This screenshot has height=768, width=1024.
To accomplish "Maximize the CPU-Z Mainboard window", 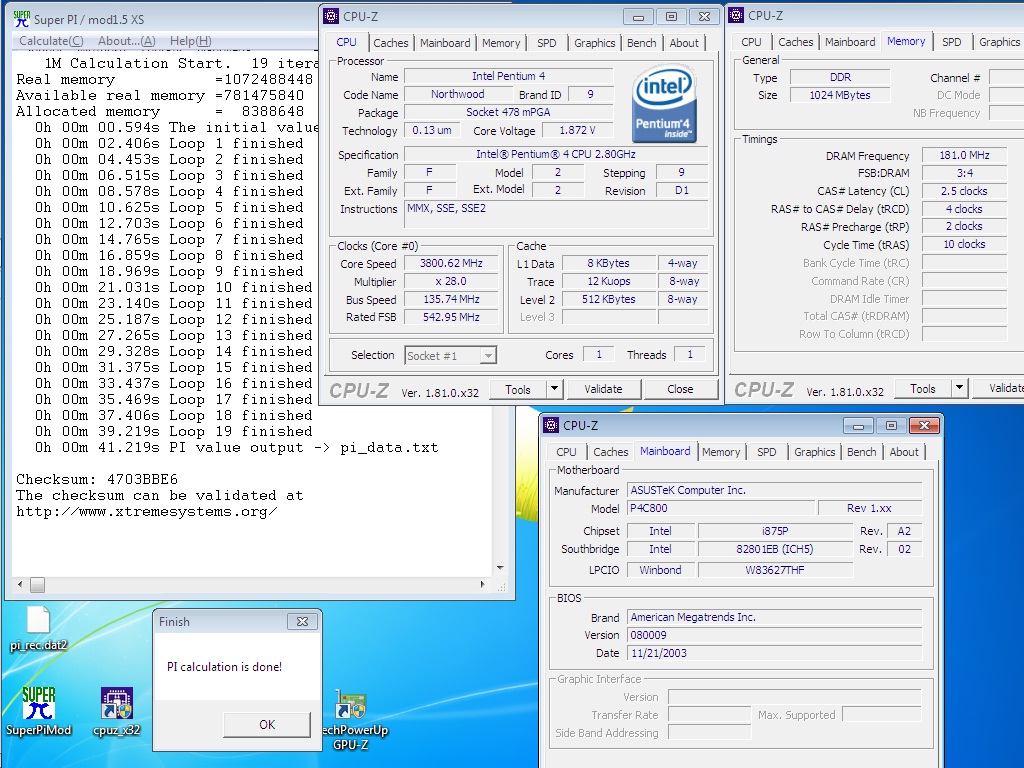I will coord(891,426).
